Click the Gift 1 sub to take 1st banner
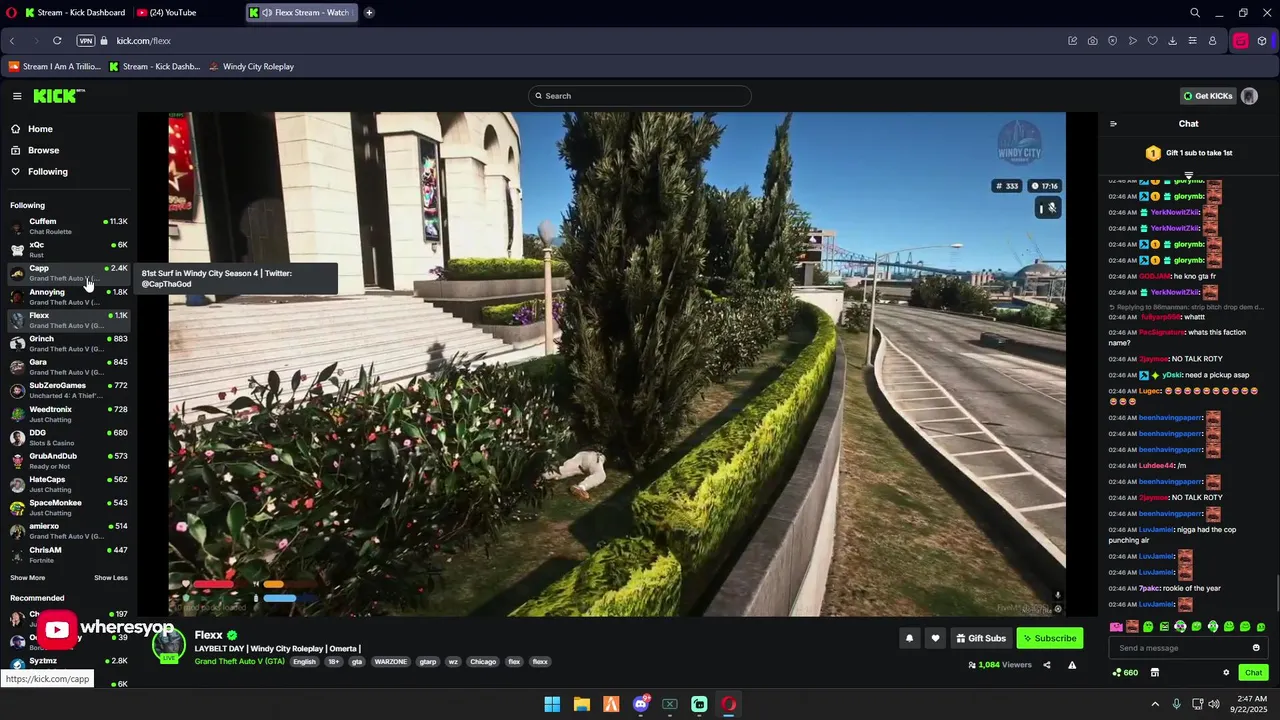This screenshot has width=1280, height=720. click(x=1189, y=153)
